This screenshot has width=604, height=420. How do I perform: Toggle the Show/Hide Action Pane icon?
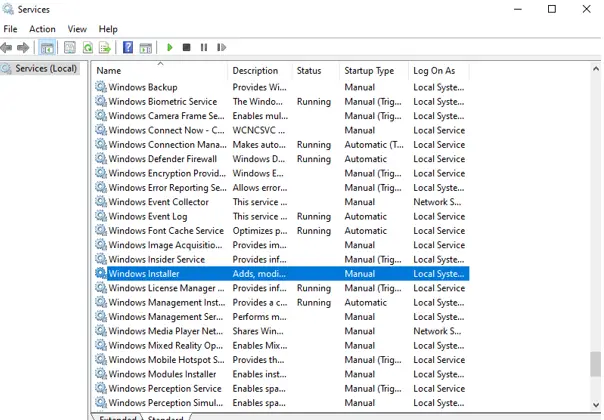coord(146,48)
